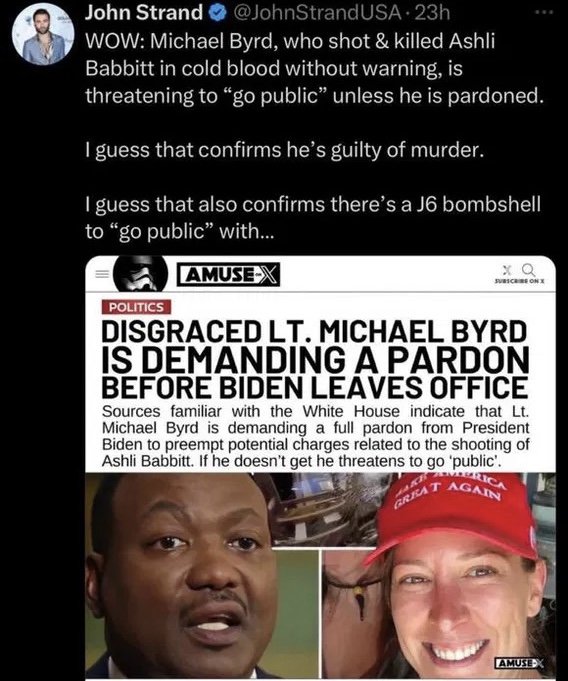Click the tweet text about go public
The image size is (568, 681).
[x=314, y=136]
